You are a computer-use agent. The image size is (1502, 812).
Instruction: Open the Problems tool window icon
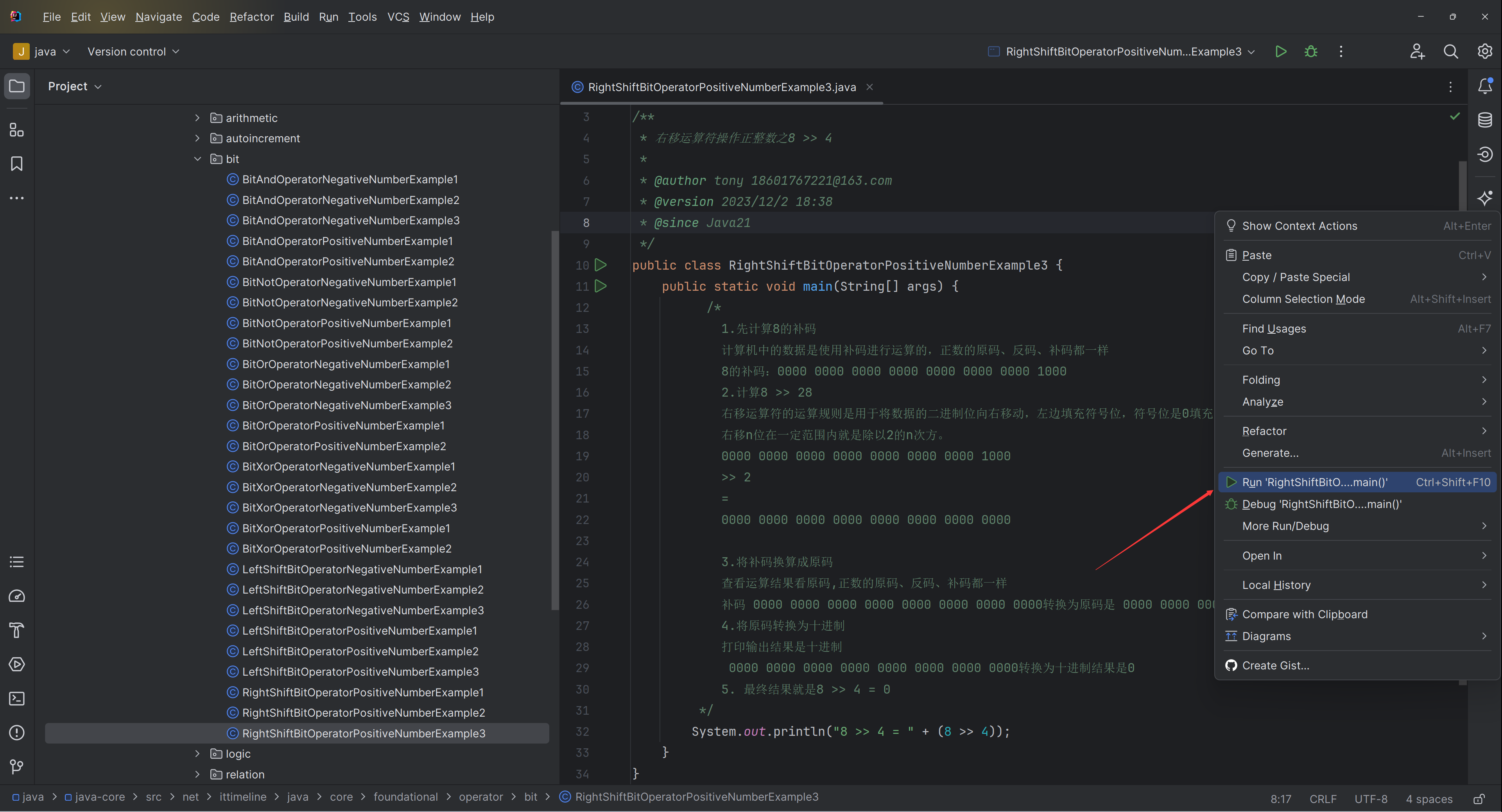pyautogui.click(x=17, y=732)
